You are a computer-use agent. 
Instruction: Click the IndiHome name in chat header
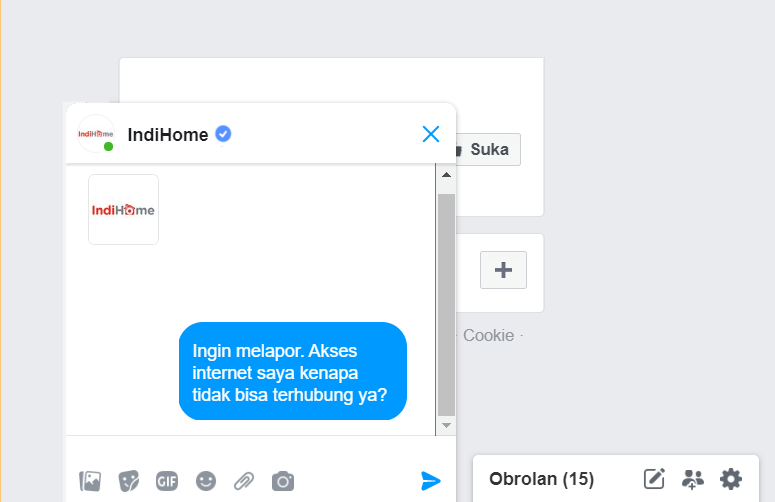[168, 134]
